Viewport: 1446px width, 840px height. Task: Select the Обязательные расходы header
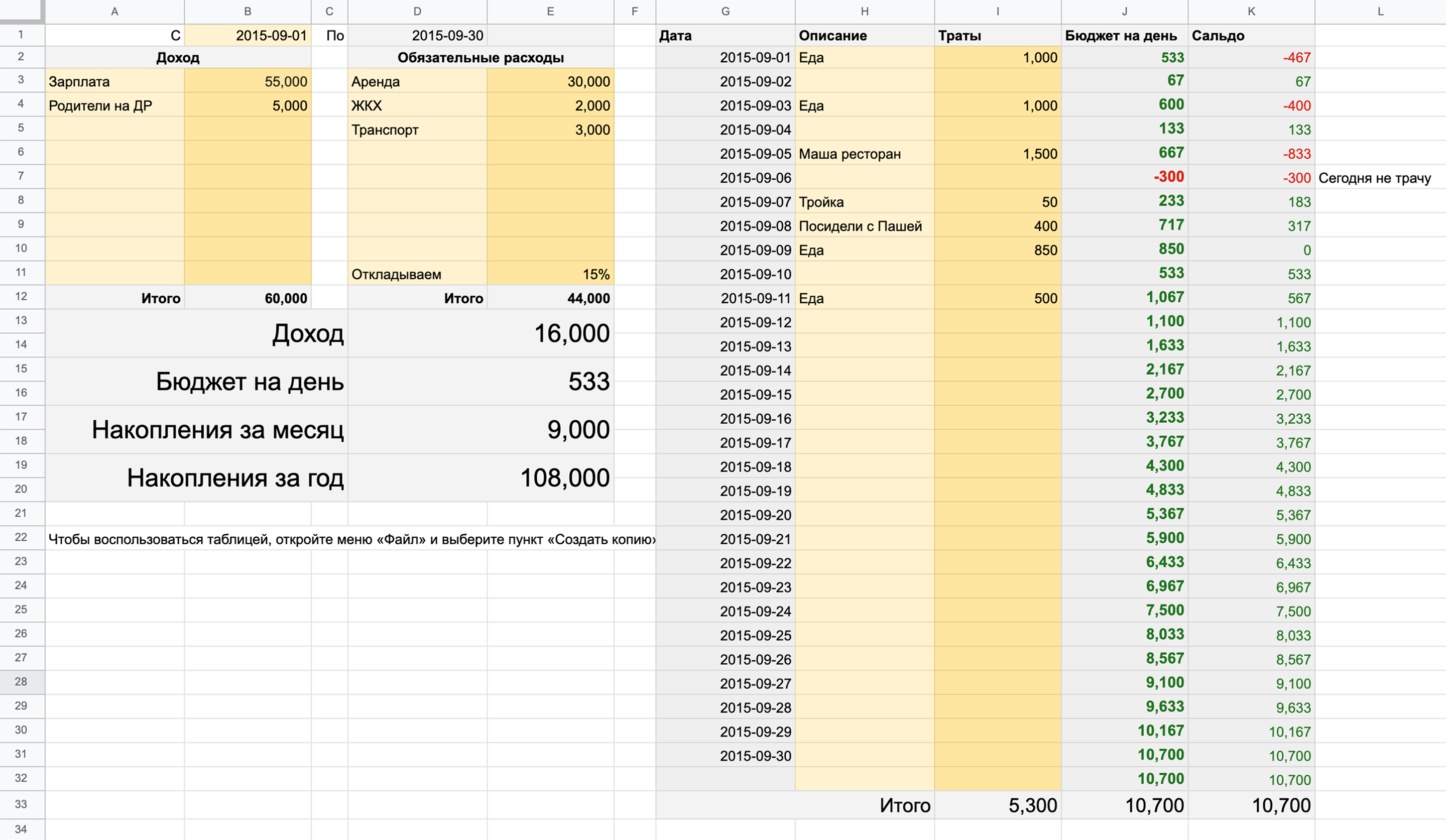click(481, 57)
